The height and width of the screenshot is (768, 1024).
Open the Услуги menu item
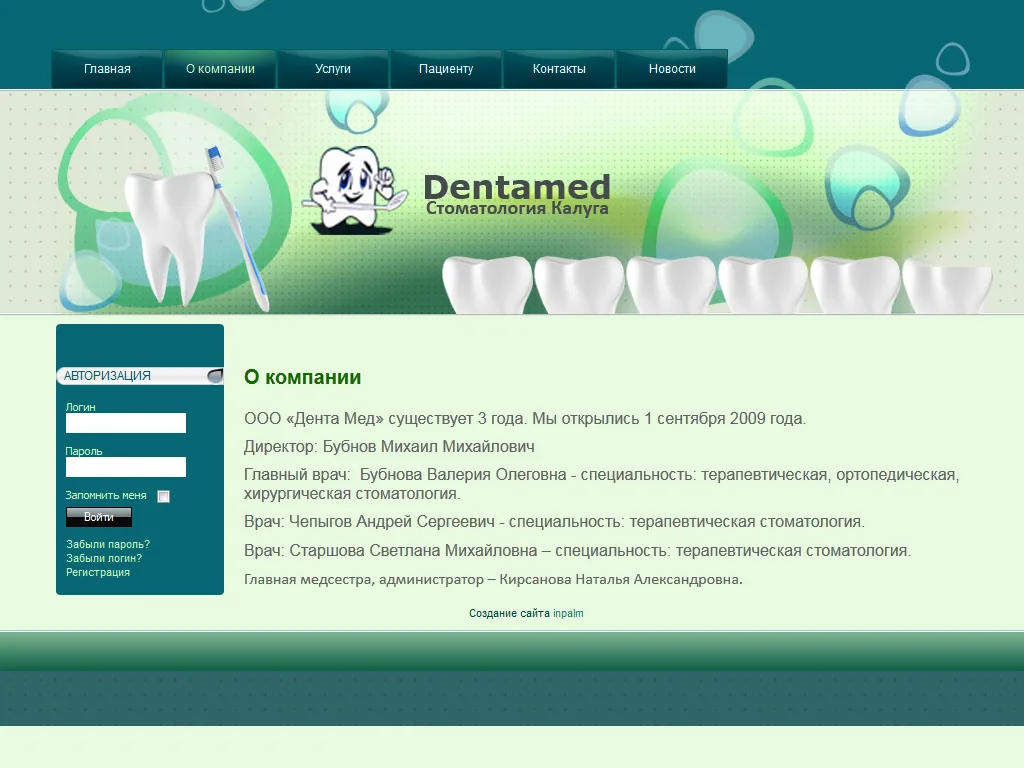[333, 69]
